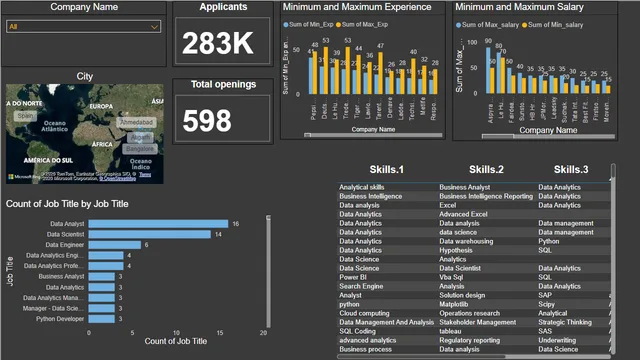
Task: Click the Sum of Min_salary legend marker
Action: tap(524, 25)
